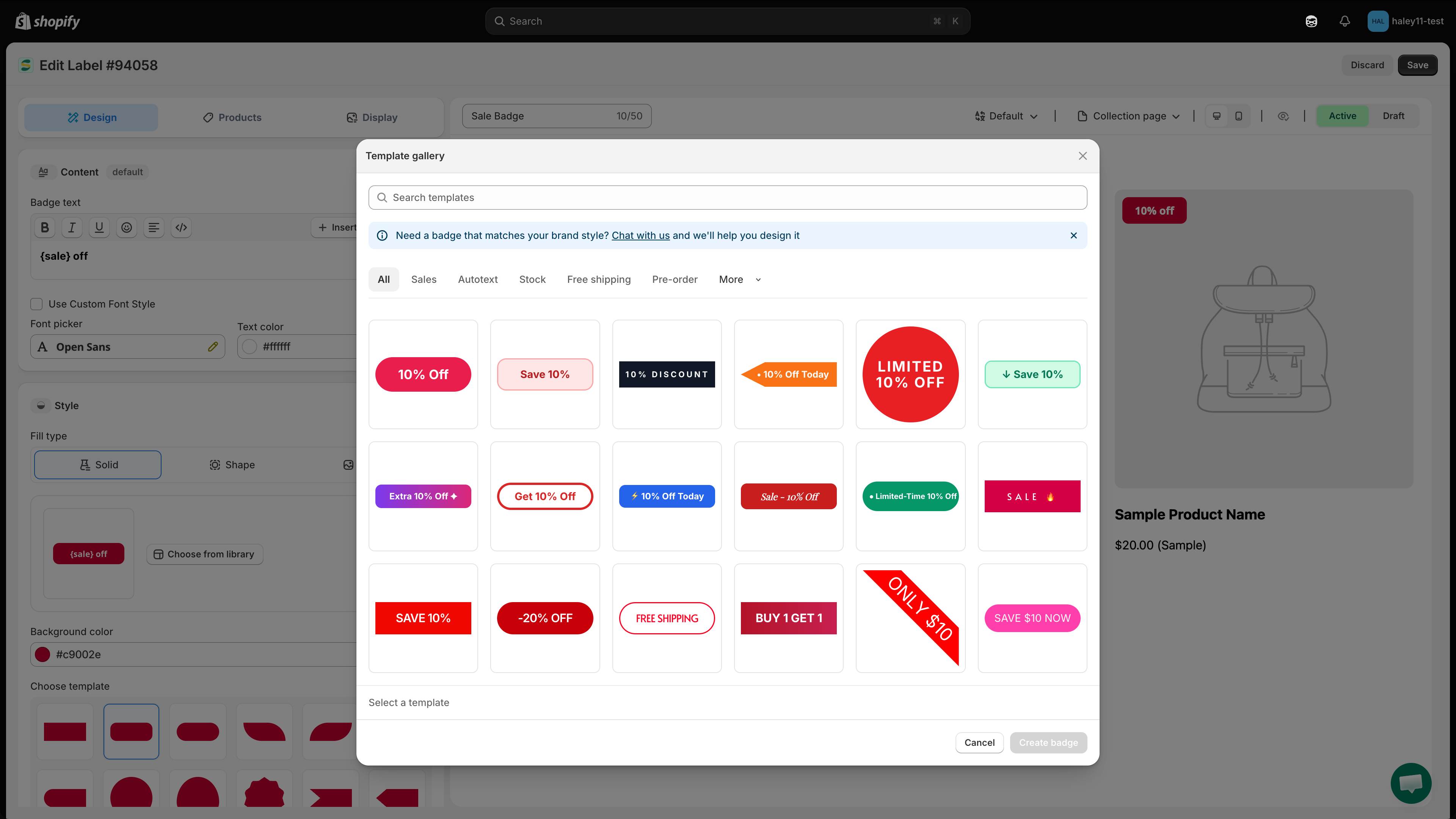The image size is (1456, 819).
Task: Switch to code view icon
Action: (x=181, y=227)
